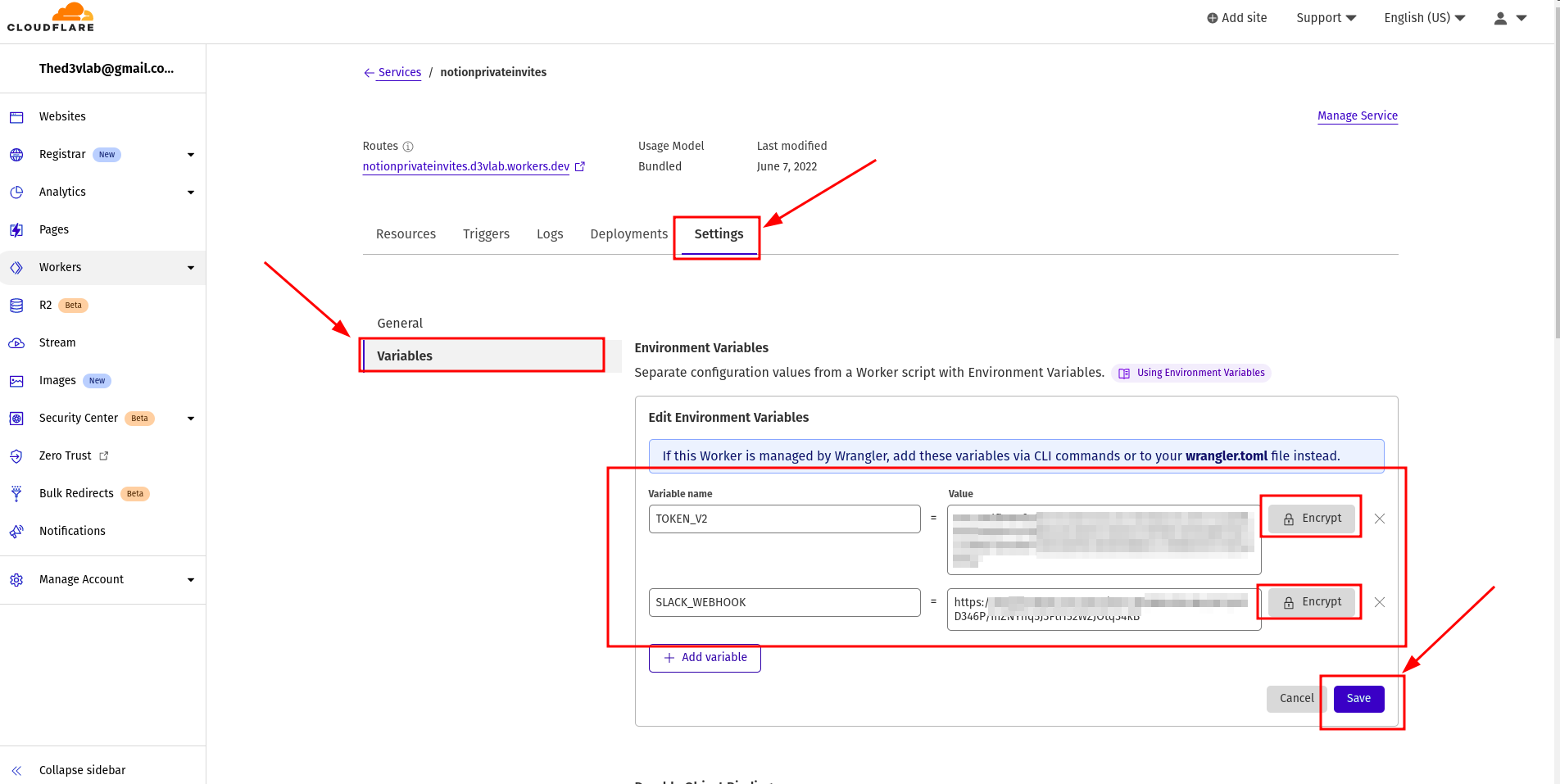Click the SLACK_WEBHOOK value text area
This screenshot has width=1560, height=784.
coord(1104,610)
